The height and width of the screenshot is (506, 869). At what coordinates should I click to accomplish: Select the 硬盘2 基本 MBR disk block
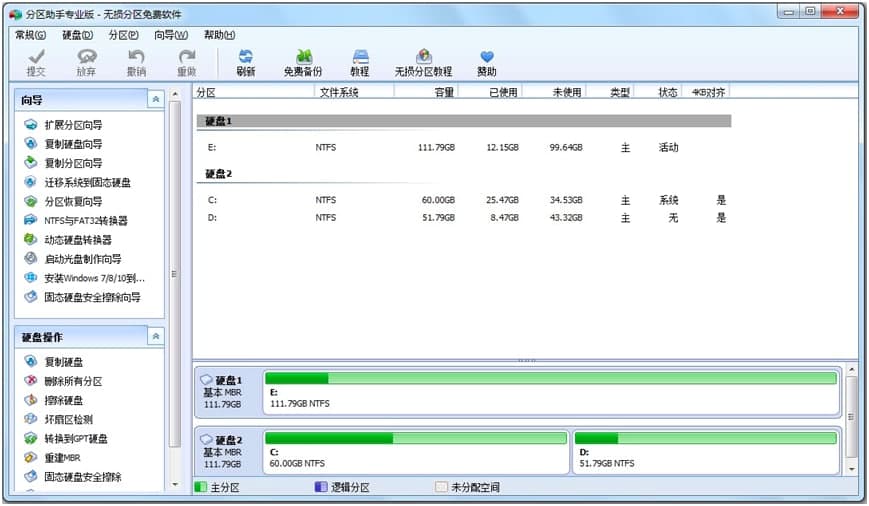click(x=228, y=452)
